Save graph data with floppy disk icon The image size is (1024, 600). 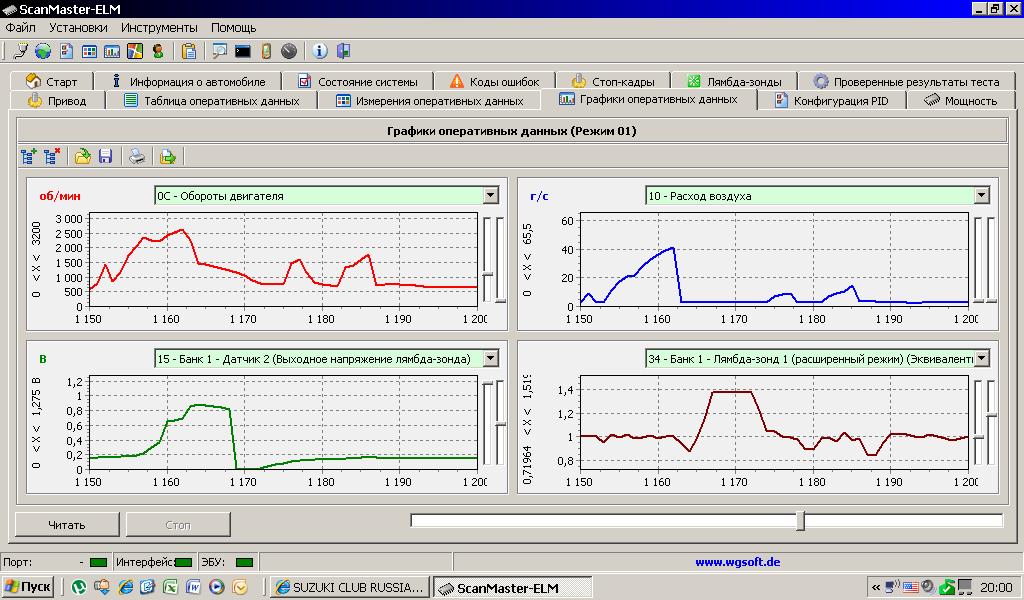[x=105, y=156]
